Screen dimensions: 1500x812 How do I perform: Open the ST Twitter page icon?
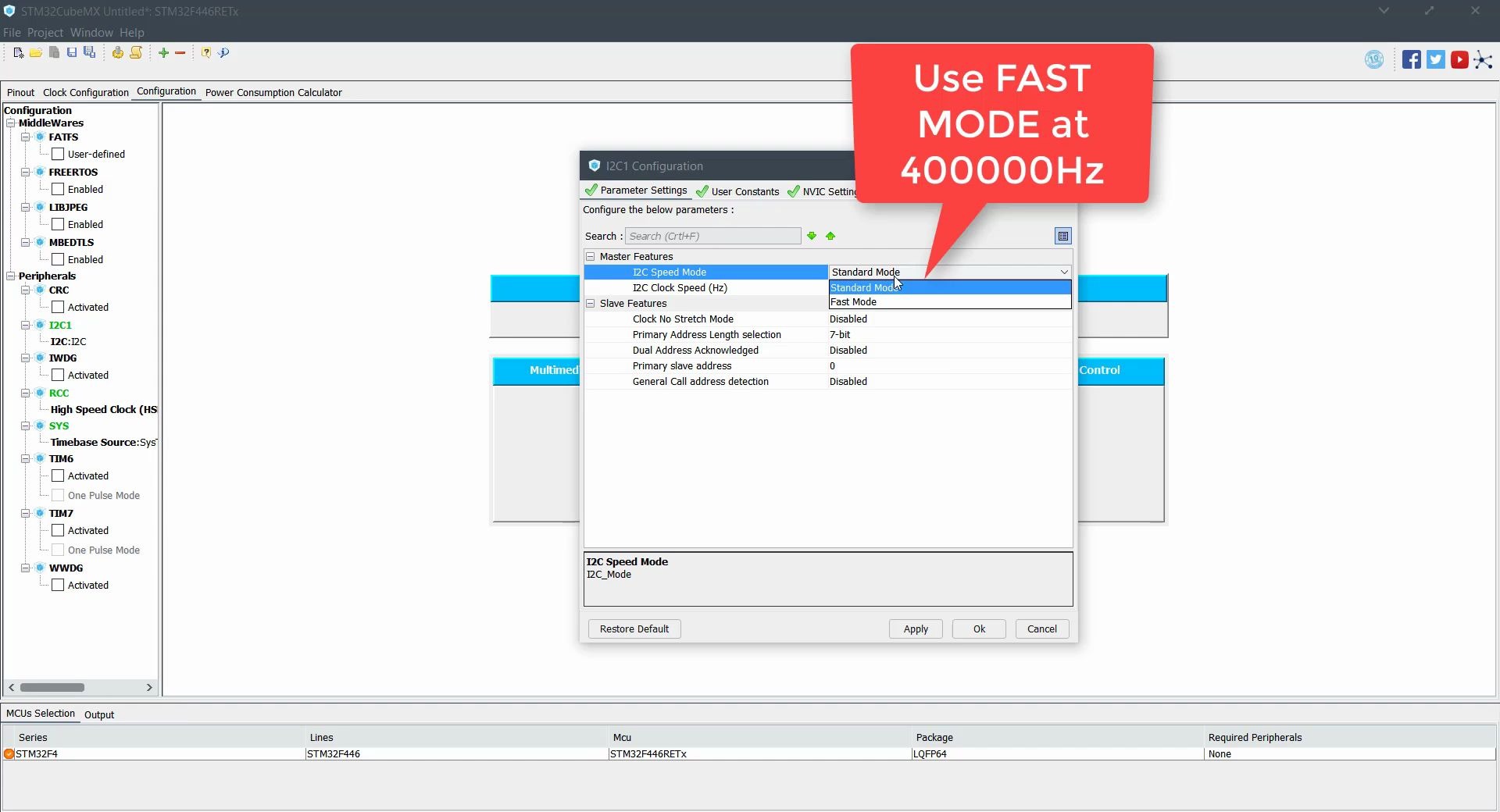click(1435, 59)
